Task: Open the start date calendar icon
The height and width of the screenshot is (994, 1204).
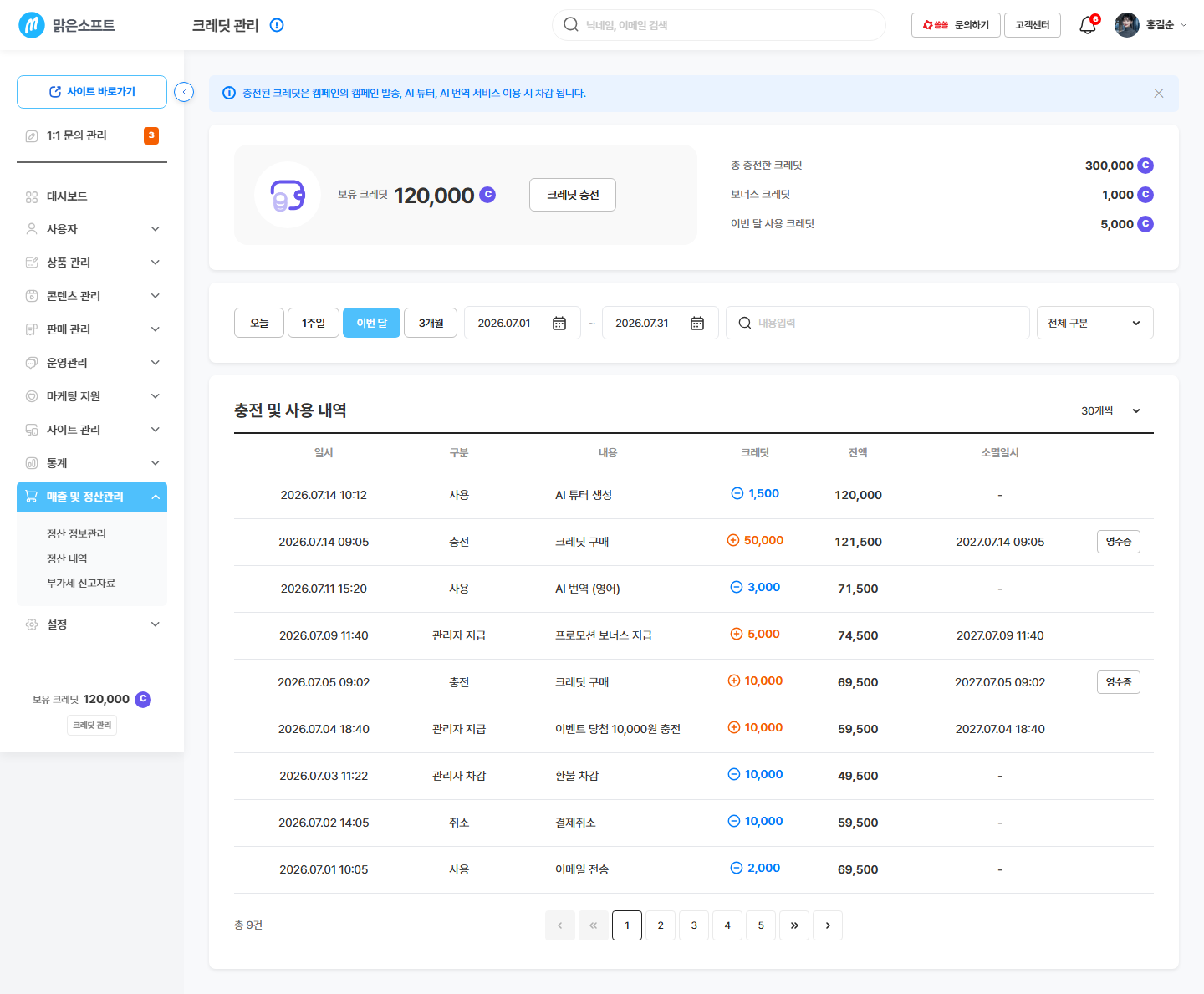Action: click(x=559, y=324)
